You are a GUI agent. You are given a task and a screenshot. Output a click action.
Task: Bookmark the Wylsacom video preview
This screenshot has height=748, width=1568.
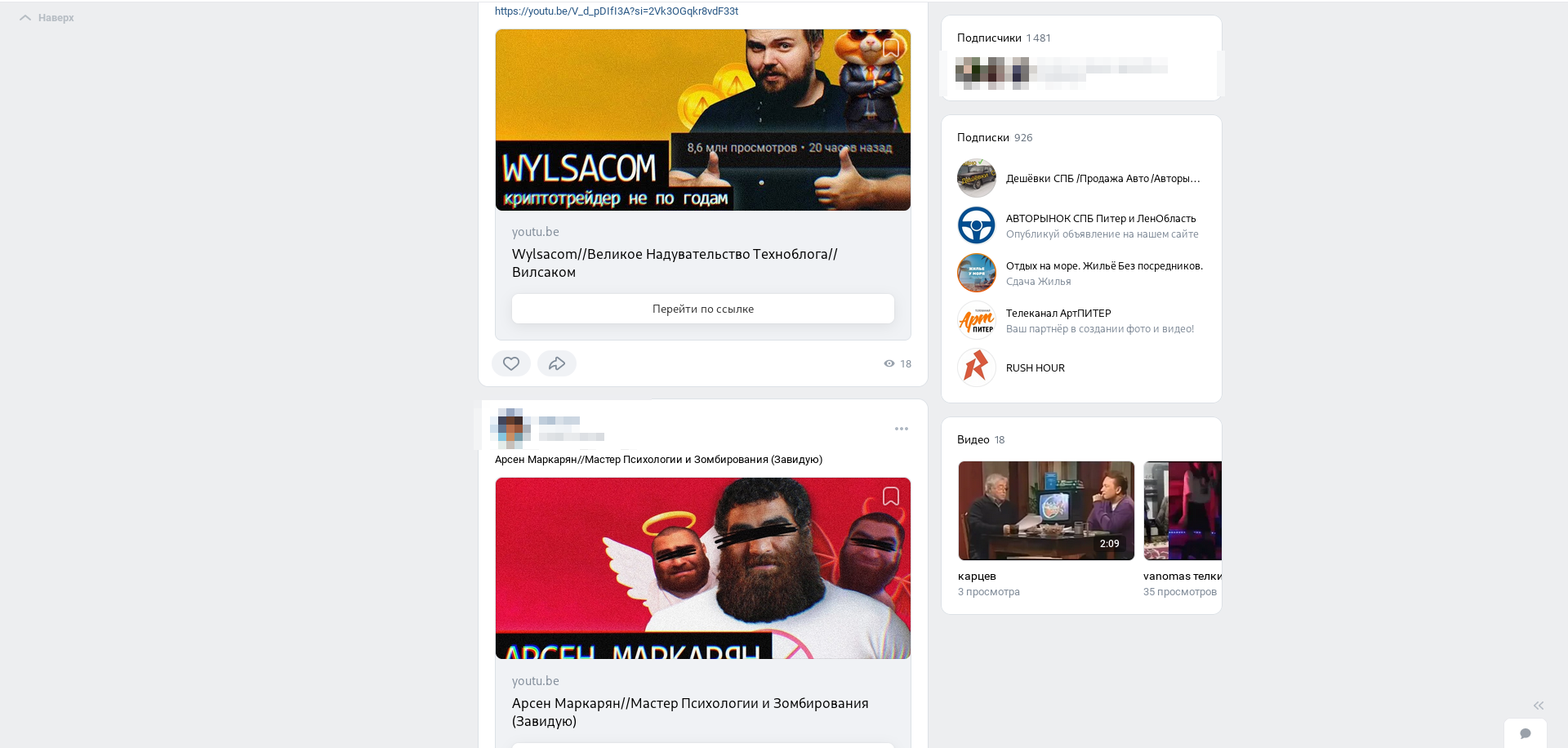[x=891, y=48]
